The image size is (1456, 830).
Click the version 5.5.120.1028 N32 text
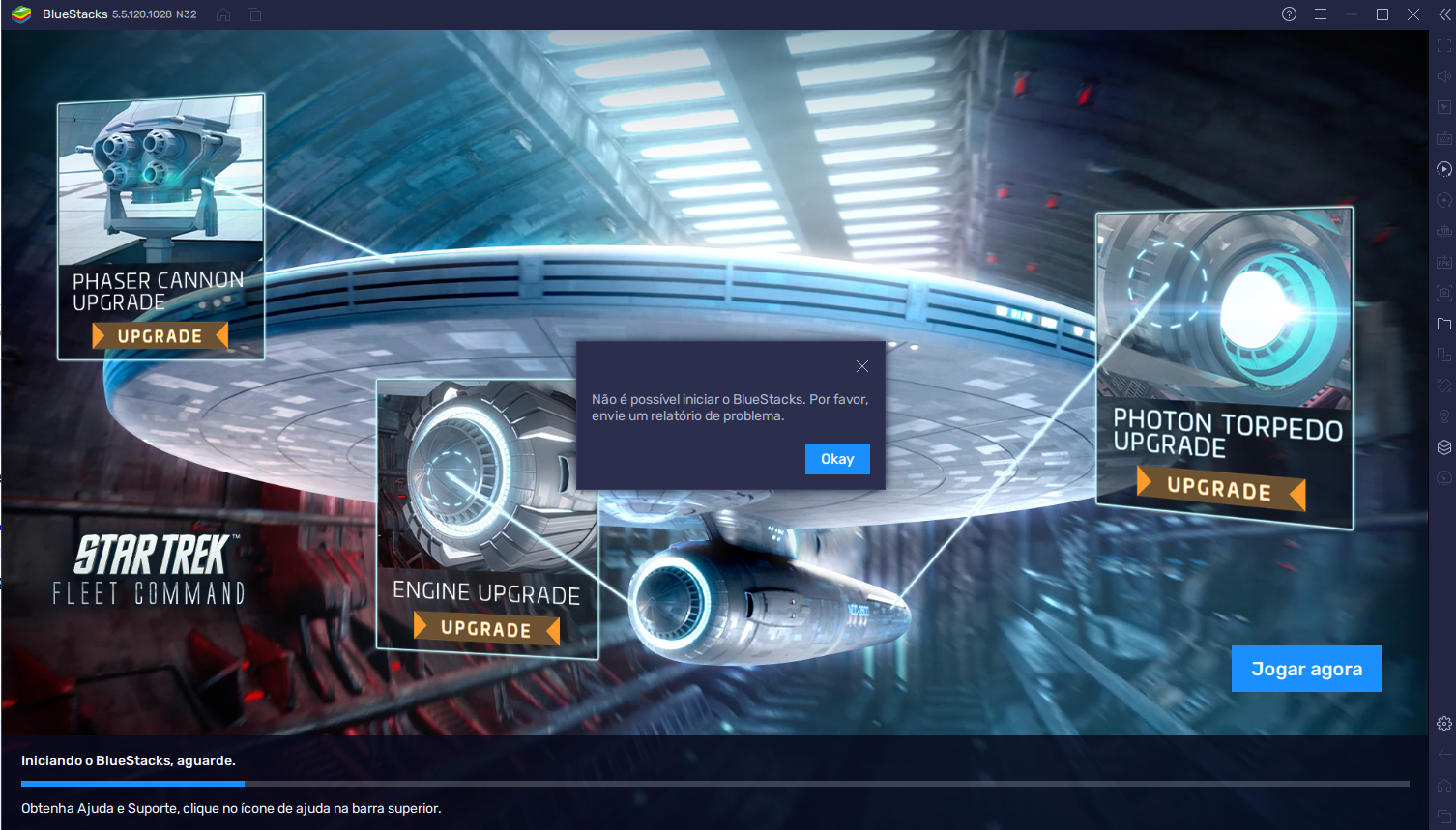pos(155,14)
